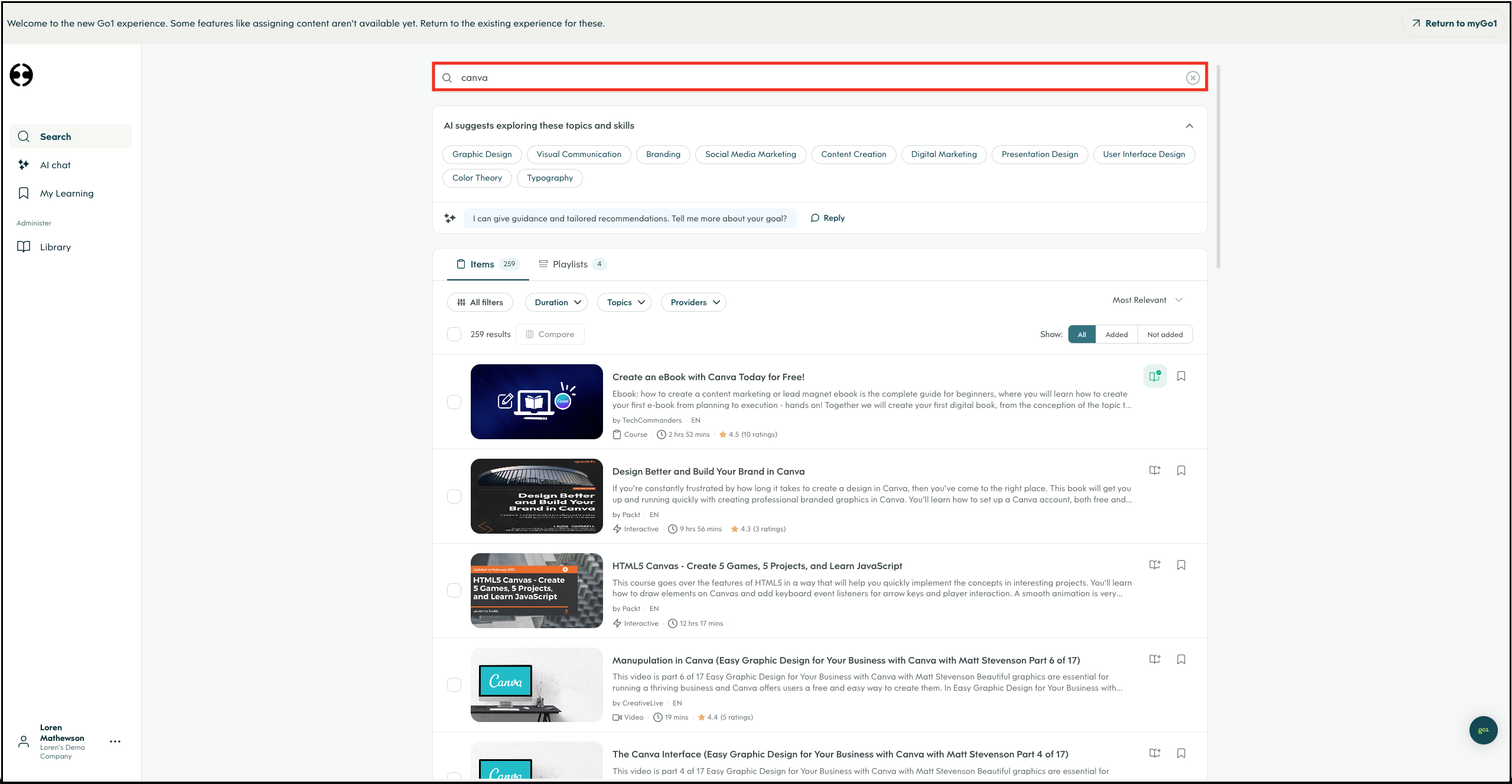Check the Create an eBook course checkbox
This screenshot has height=784, width=1512.
click(x=454, y=402)
